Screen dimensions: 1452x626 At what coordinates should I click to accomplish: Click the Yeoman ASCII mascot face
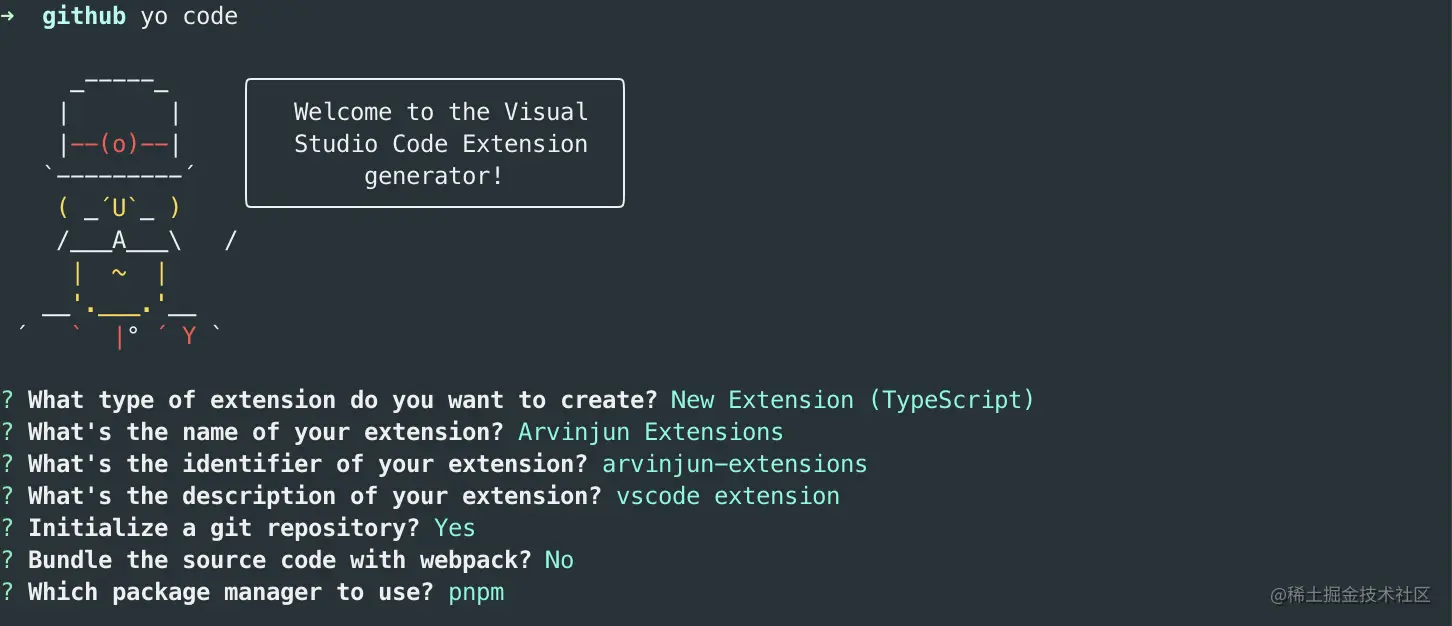point(119,208)
